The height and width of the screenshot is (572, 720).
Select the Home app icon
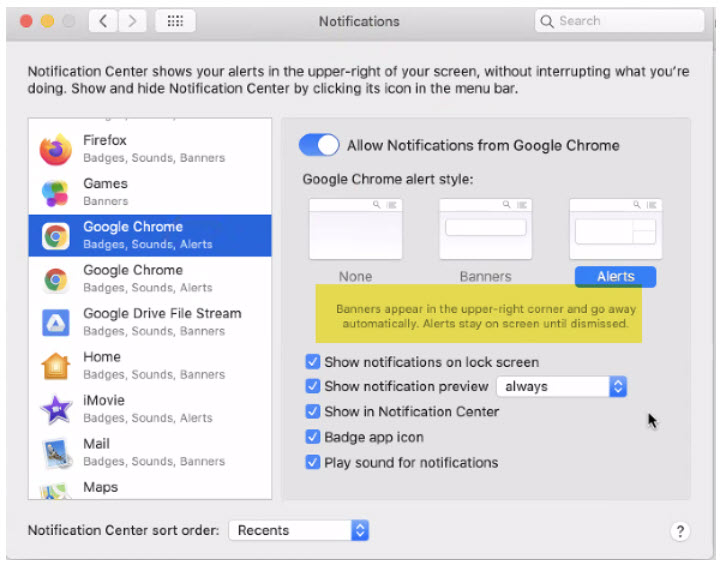pyautogui.click(x=55, y=365)
